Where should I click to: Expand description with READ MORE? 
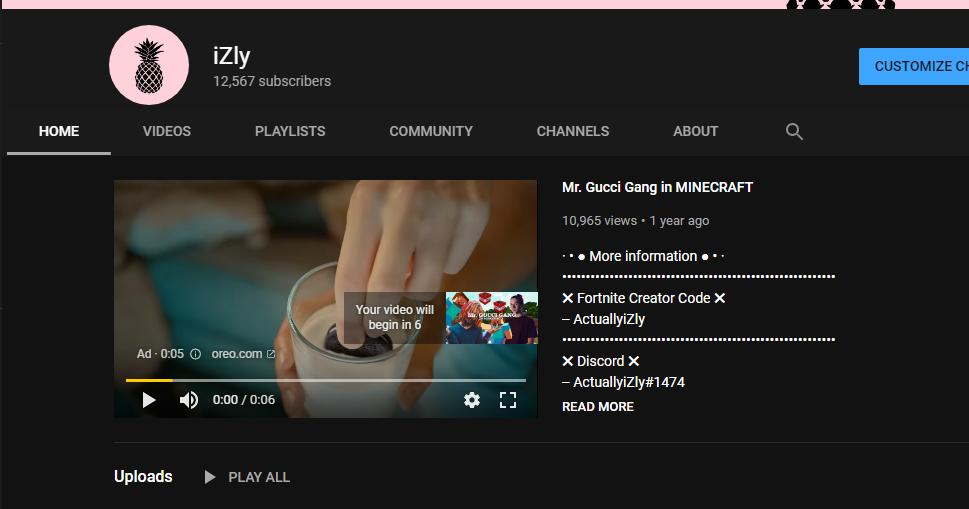(598, 406)
